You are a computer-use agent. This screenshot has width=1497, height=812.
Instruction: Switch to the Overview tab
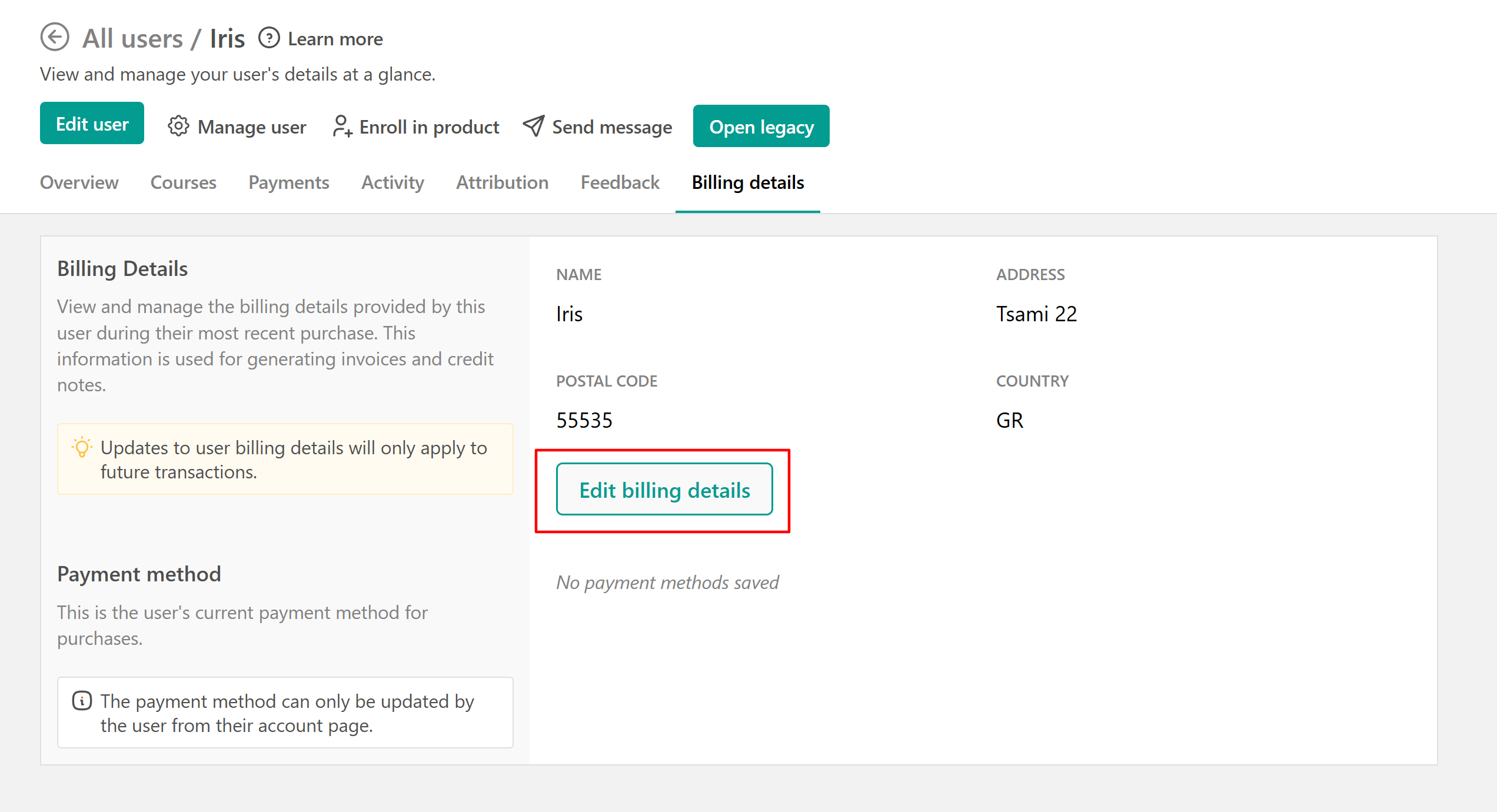79,182
